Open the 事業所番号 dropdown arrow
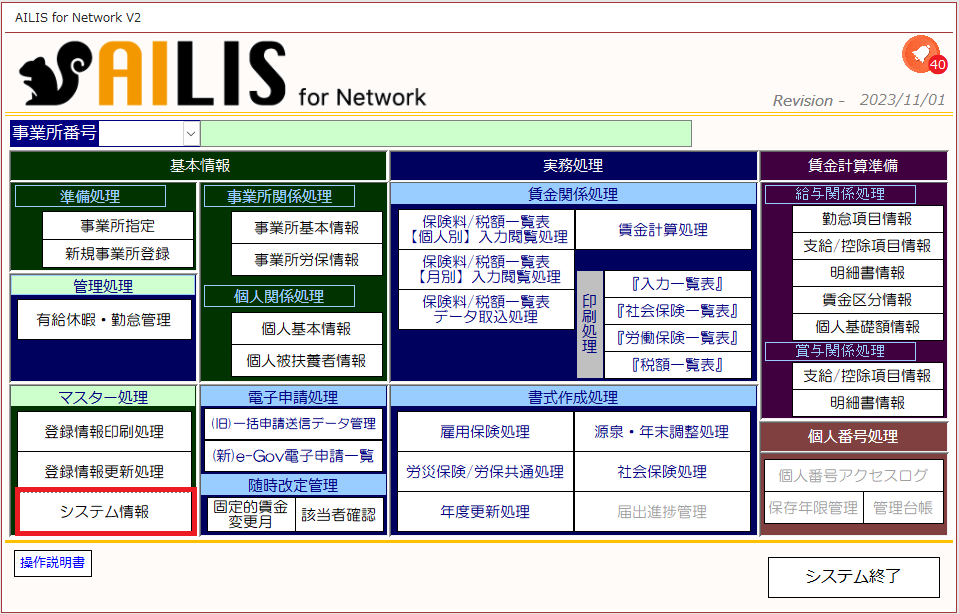Image resolution: width=959 pixels, height=614 pixels. pyautogui.click(x=191, y=133)
